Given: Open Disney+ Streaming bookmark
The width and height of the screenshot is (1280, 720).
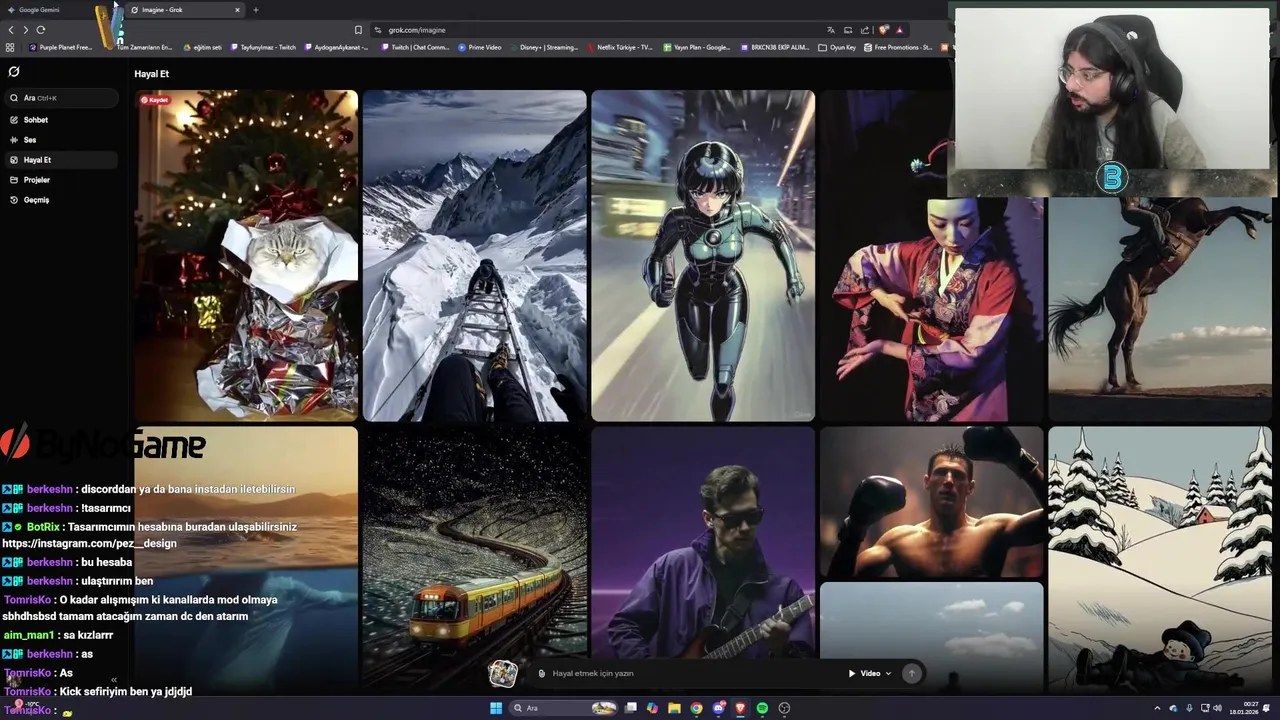Looking at the screenshot, I should [543, 47].
